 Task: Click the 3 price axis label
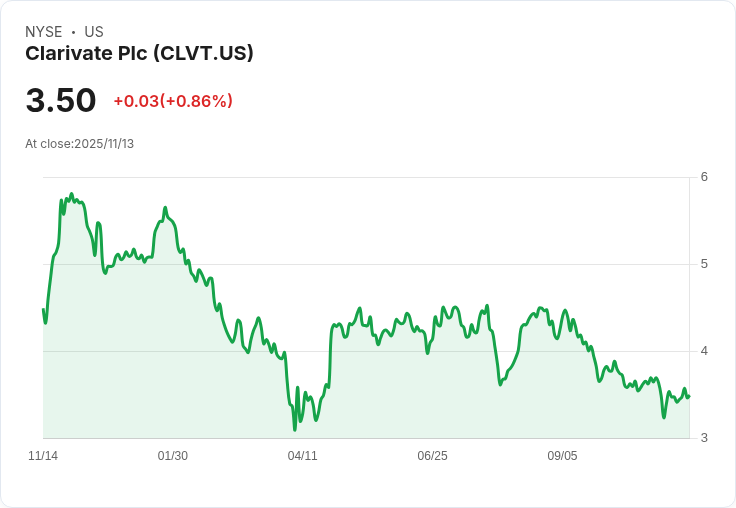(x=704, y=438)
